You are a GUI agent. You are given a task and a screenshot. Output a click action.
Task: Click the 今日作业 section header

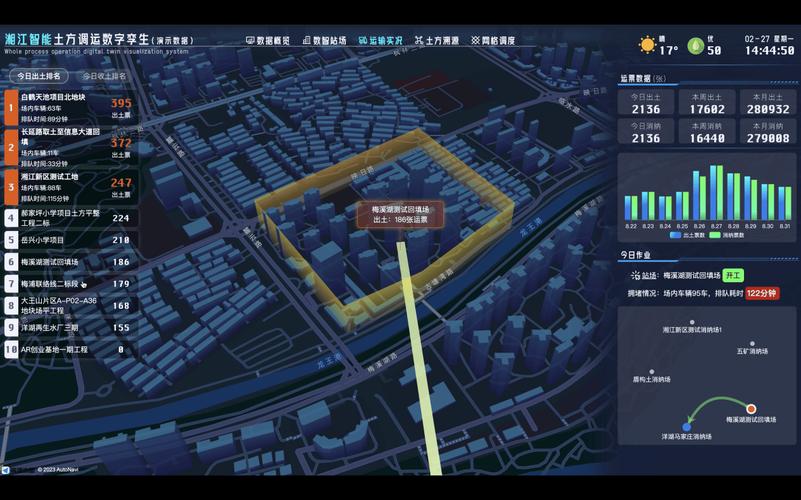[x=635, y=255]
